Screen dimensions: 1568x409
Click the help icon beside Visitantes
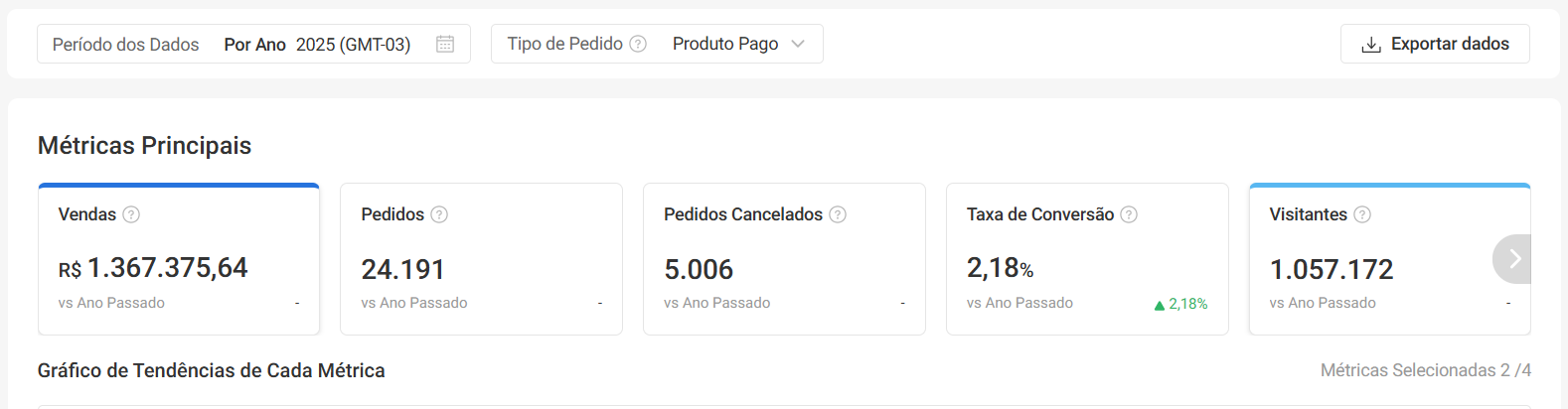click(x=1362, y=214)
